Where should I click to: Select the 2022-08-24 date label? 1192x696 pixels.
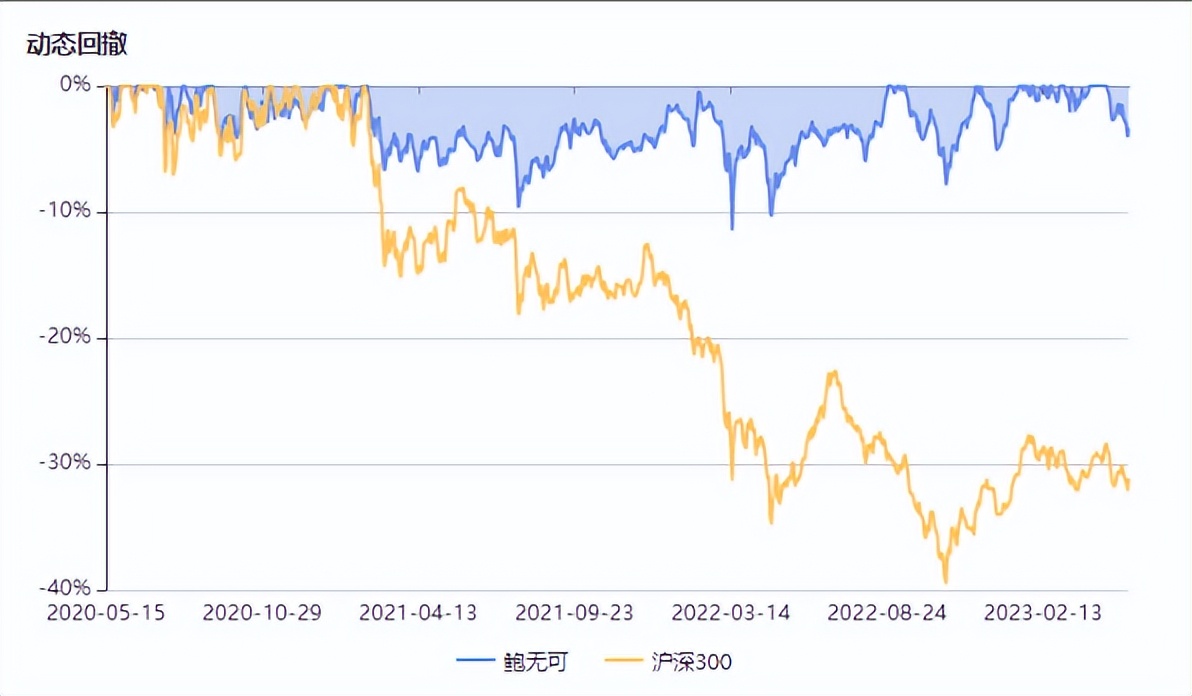pyautogui.click(x=887, y=613)
